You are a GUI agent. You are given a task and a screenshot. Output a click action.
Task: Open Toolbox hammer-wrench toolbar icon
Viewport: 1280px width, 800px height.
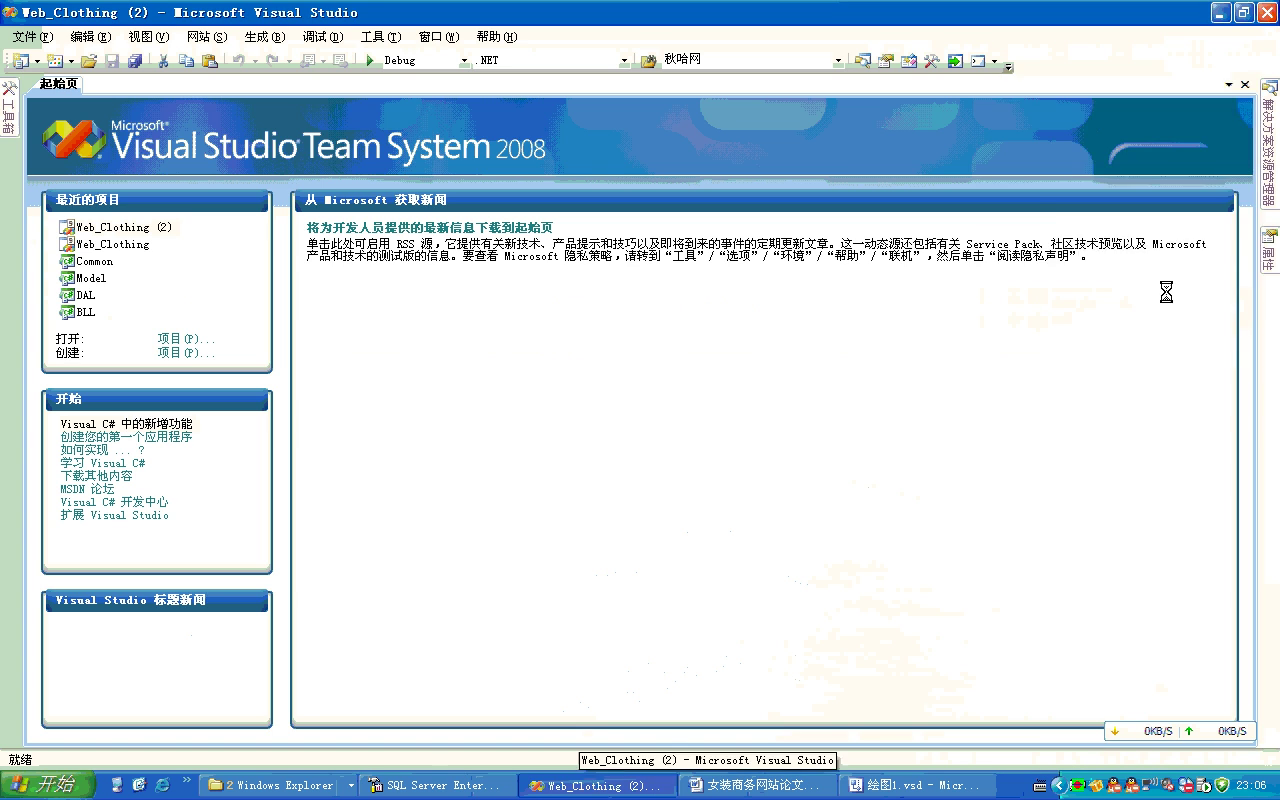(931, 61)
